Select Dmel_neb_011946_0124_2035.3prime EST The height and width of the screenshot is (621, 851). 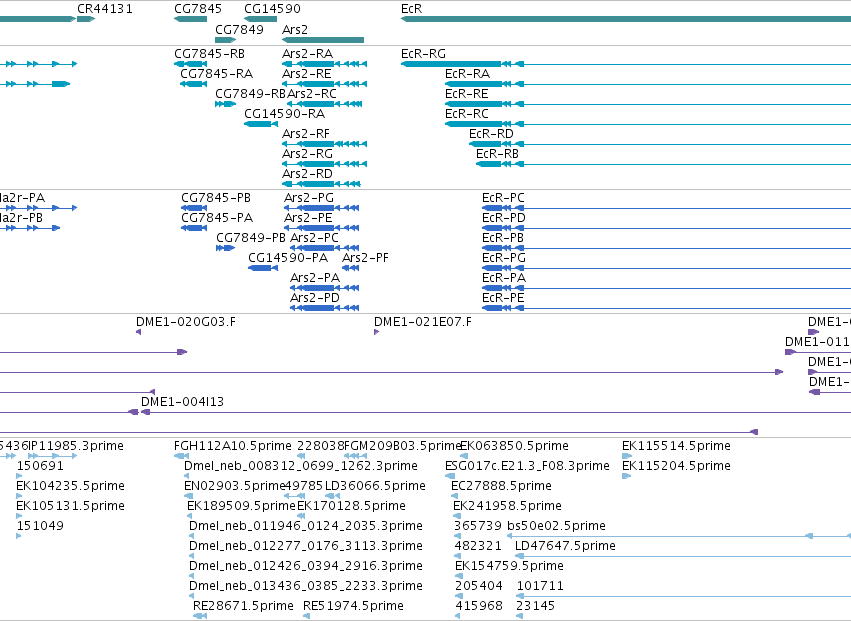[x=306, y=526]
